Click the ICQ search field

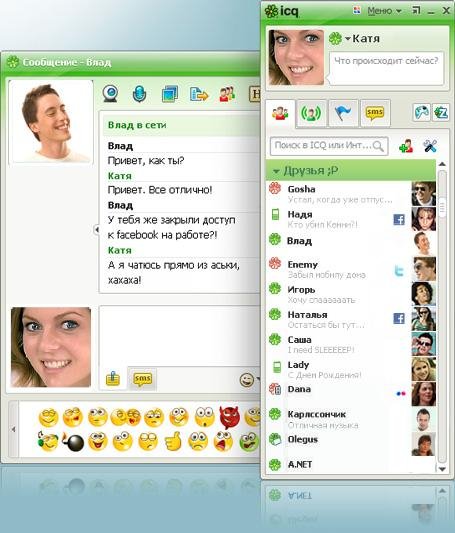pos(329,146)
